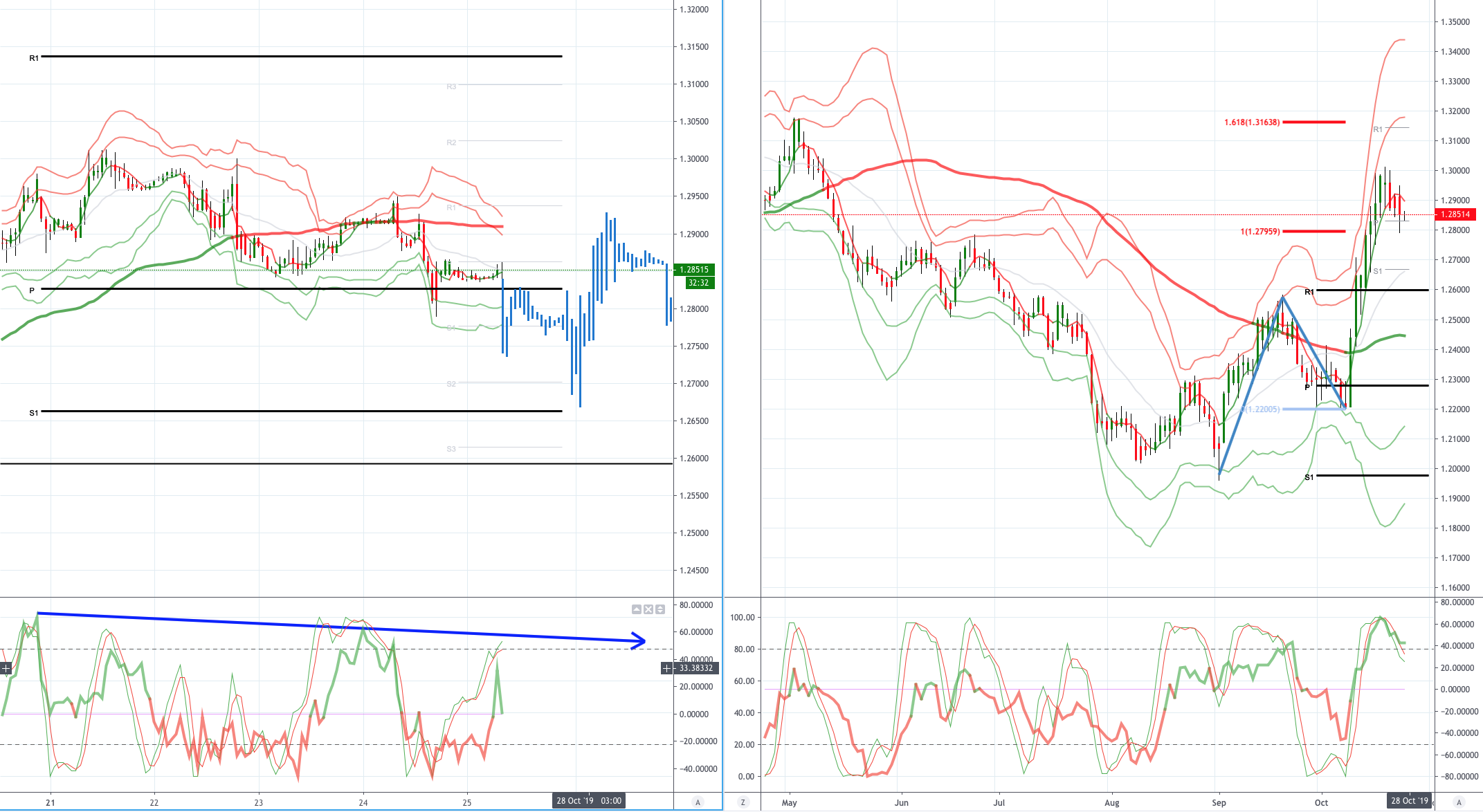
Task: Click the May label on right time axis
Action: coord(790,803)
